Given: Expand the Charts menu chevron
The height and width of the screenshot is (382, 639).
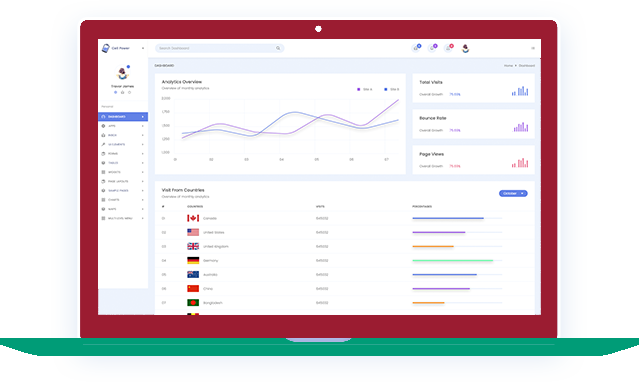Looking at the screenshot, I should 143,200.
